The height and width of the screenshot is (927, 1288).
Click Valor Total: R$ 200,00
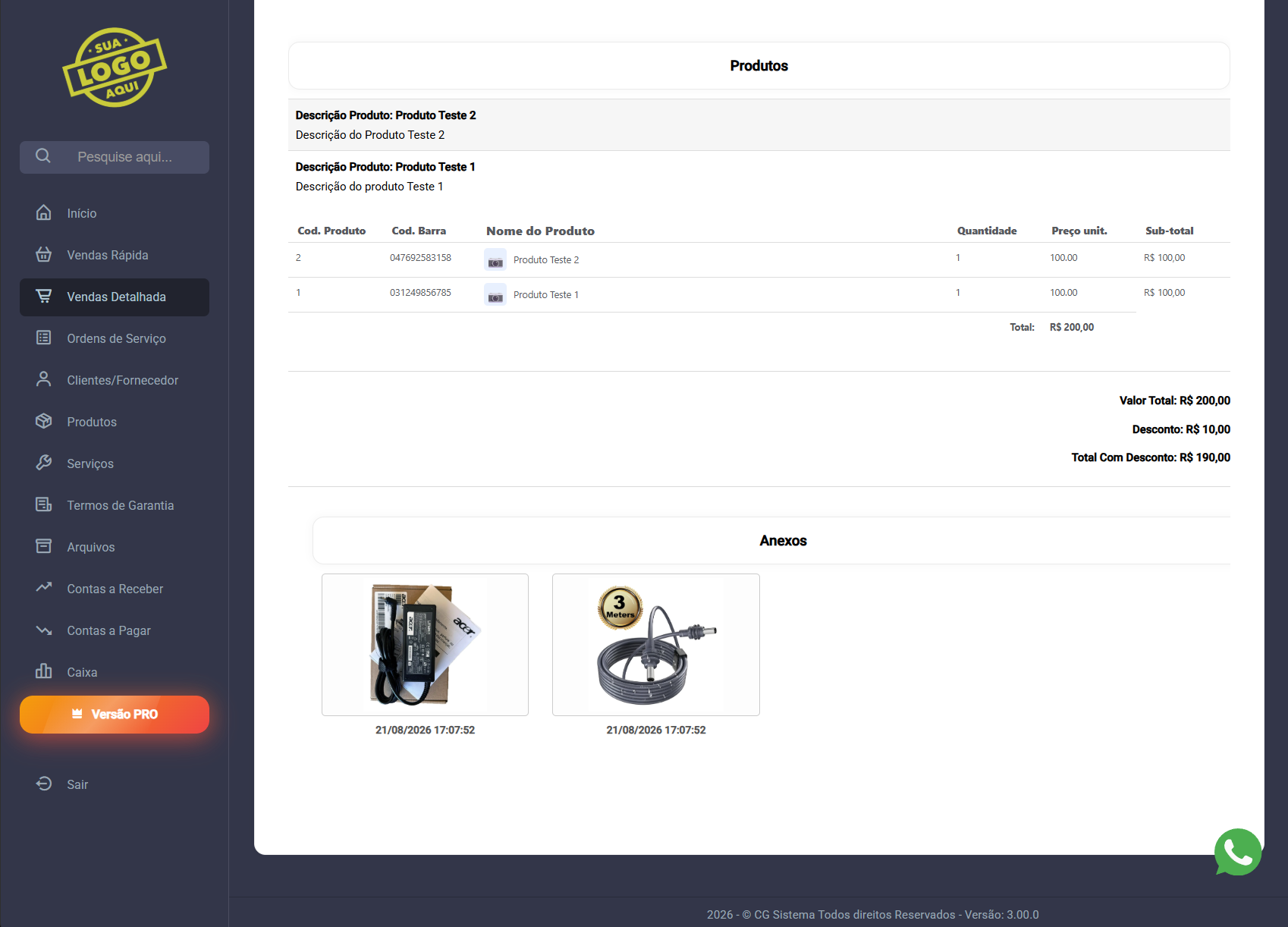click(1175, 401)
